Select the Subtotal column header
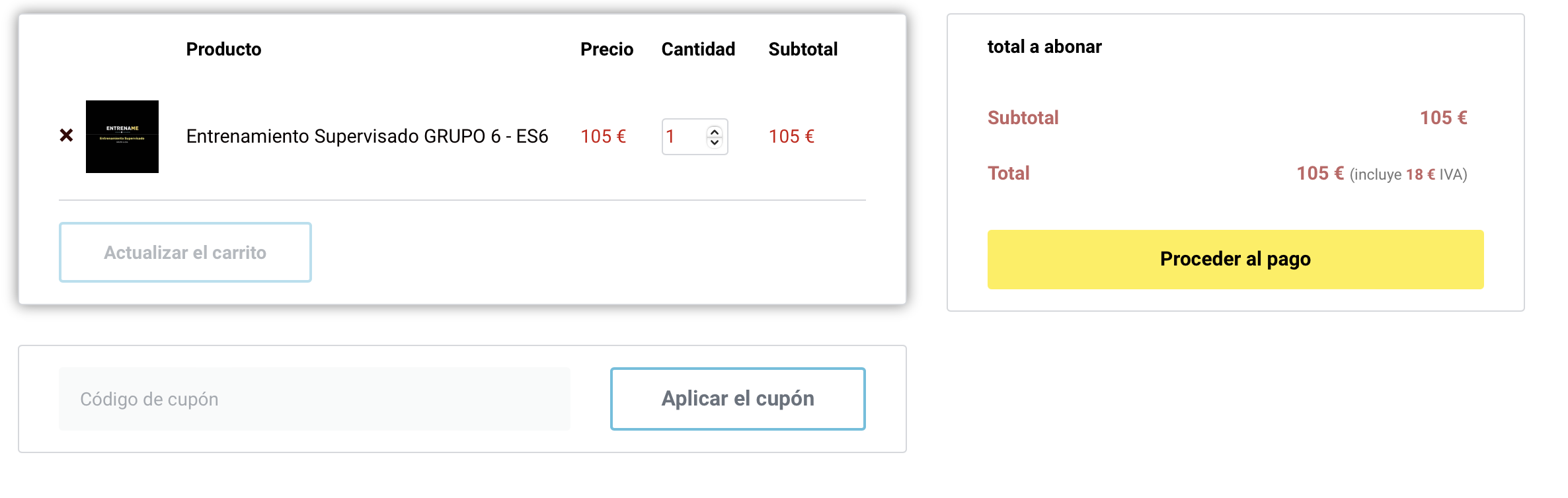Screen dimensions: 1568x498 pyautogui.click(x=803, y=49)
